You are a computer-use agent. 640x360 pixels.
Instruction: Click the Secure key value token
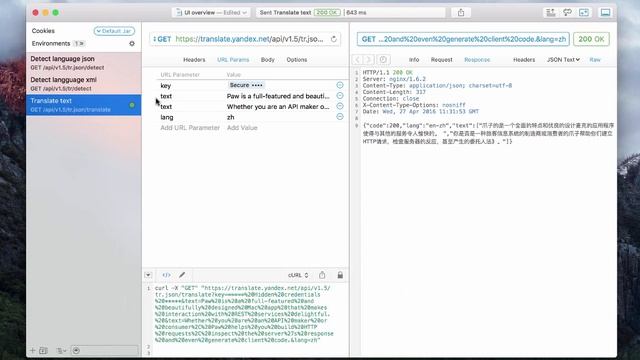click(246, 85)
